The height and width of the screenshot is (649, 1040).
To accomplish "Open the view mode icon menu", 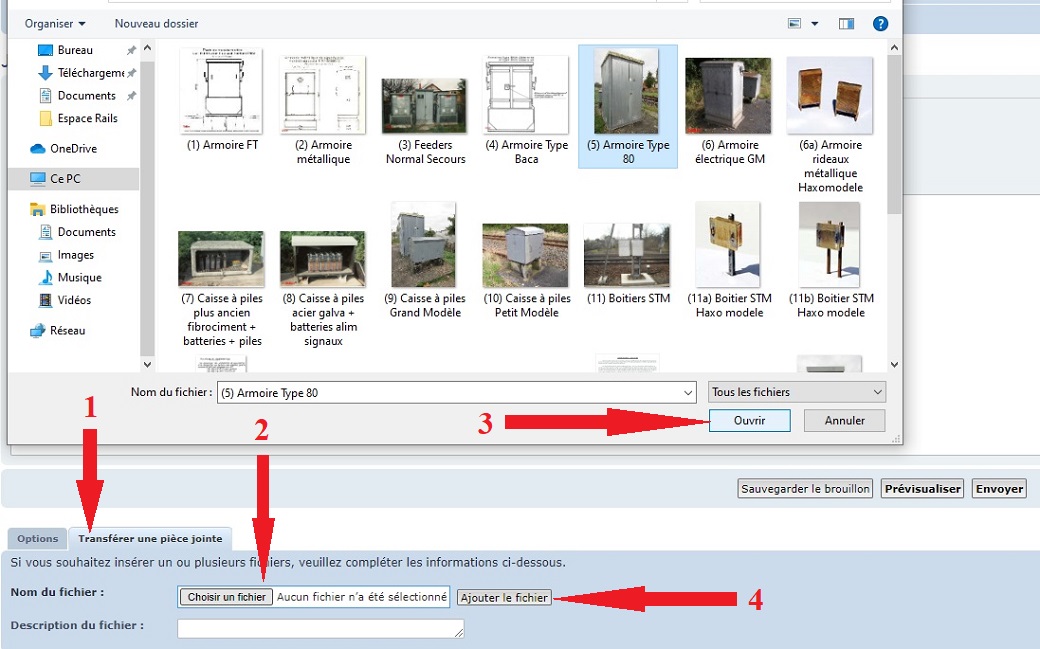I will click(796, 23).
